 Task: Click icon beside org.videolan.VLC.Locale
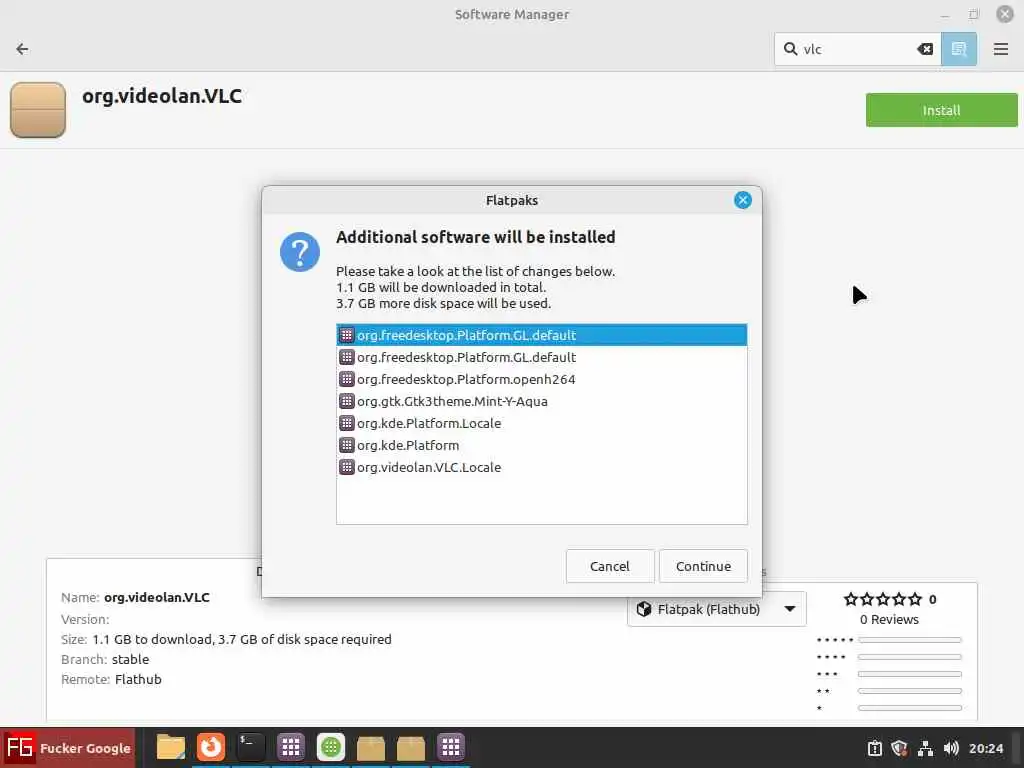click(x=347, y=468)
